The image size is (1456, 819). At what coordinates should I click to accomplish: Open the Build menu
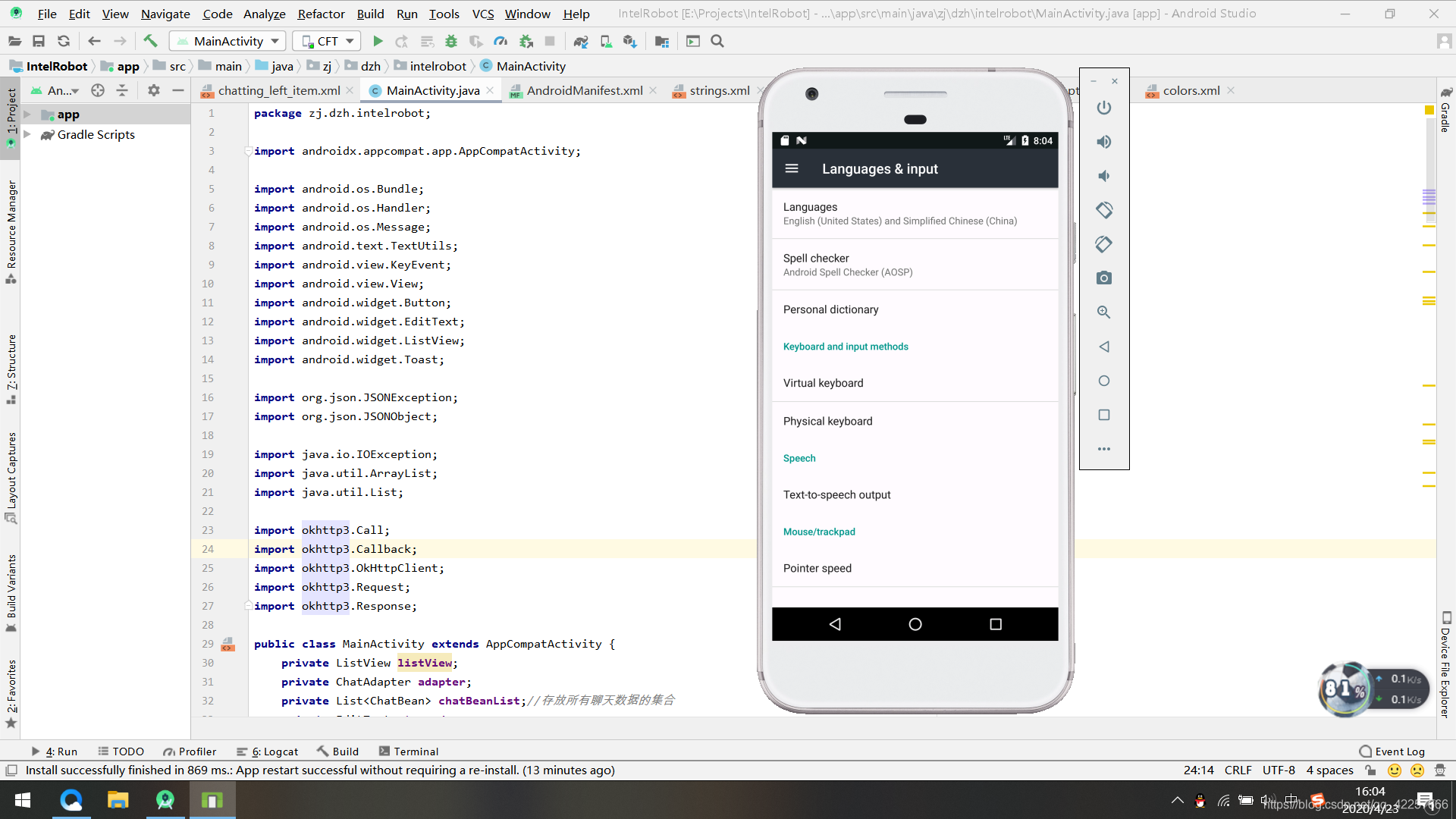(x=370, y=14)
